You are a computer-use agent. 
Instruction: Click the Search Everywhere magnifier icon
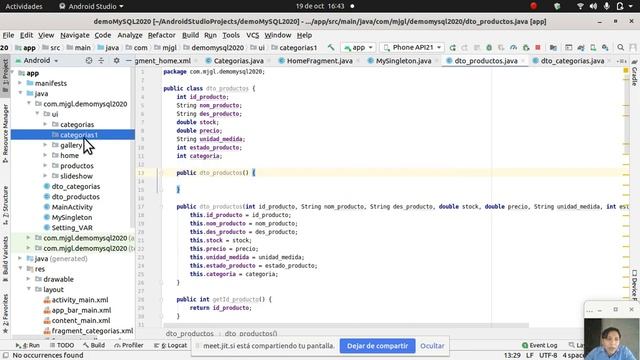(620, 48)
